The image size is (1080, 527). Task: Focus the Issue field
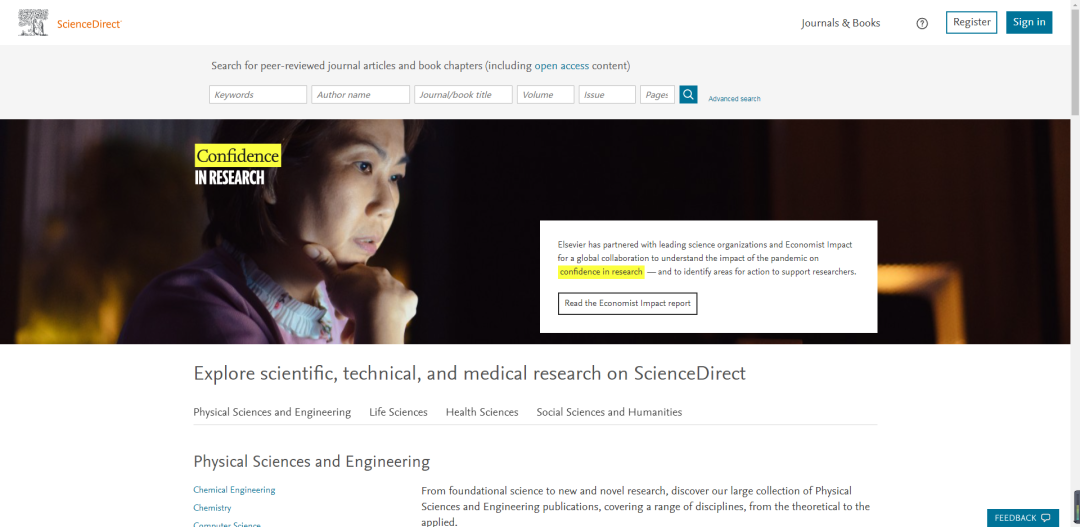point(607,94)
